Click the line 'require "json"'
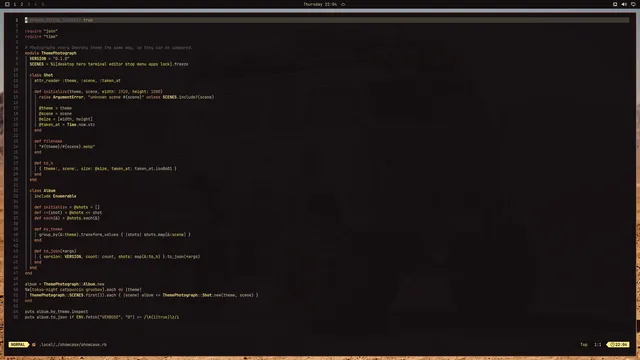Viewport: 640px width, 360px height. tap(41, 31)
